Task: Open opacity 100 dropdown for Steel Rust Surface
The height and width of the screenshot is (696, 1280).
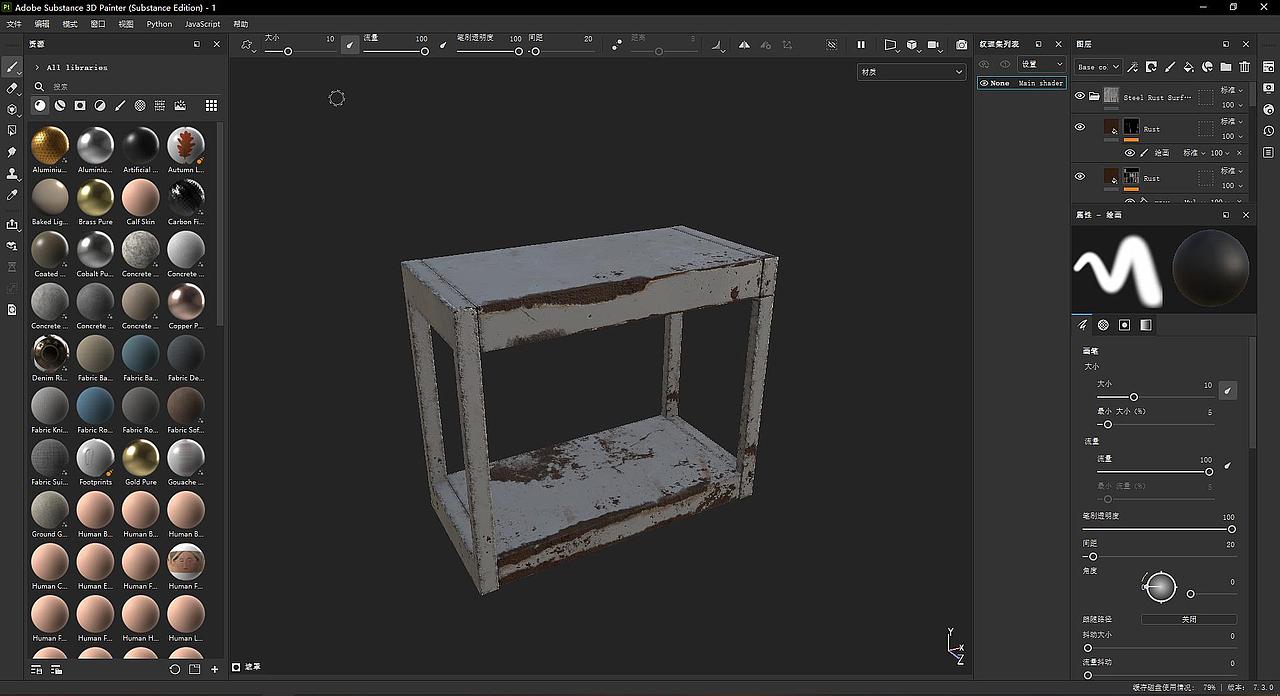Action: [1231, 104]
